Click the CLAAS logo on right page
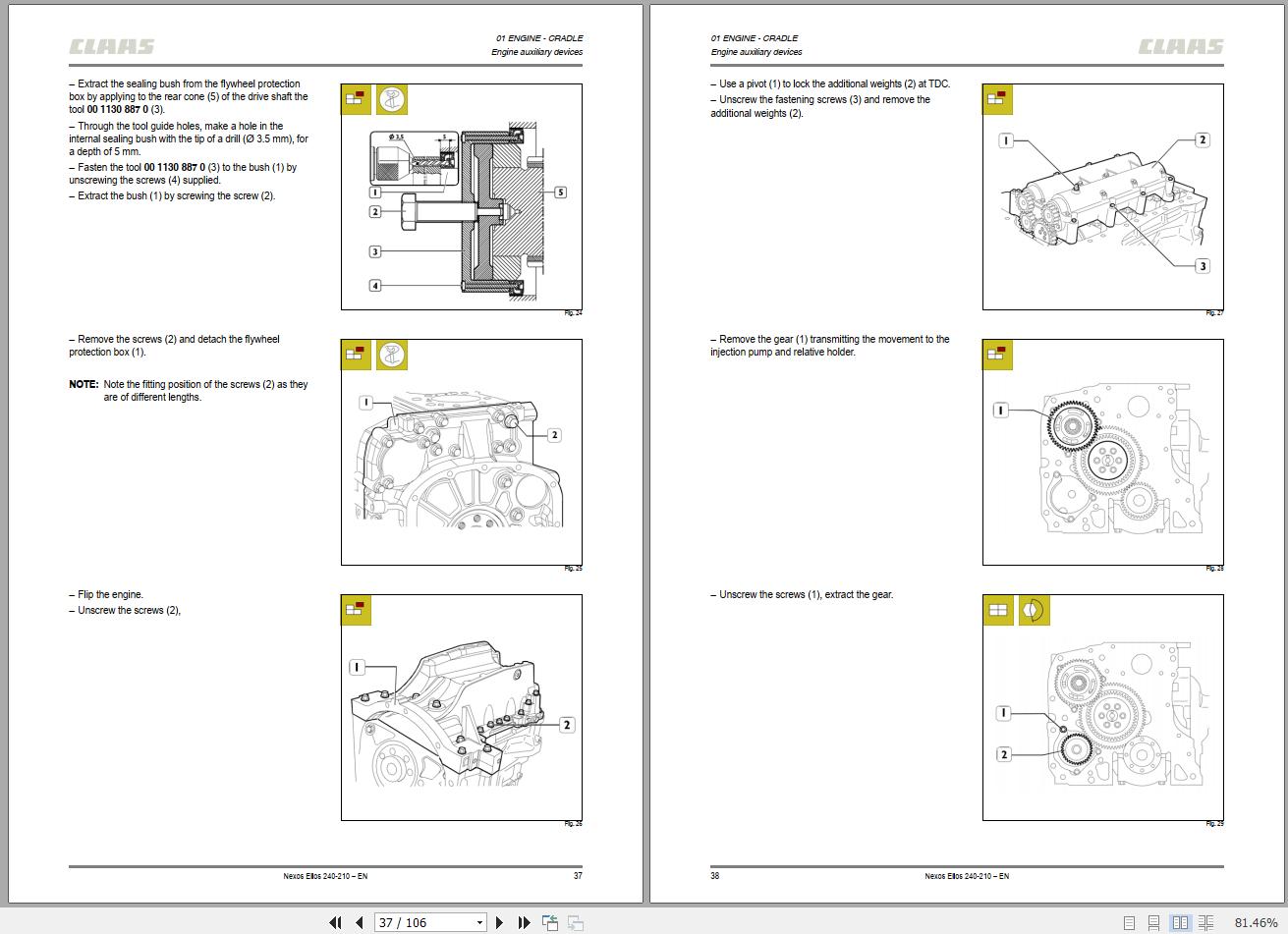The width and height of the screenshot is (1288, 934). click(x=1181, y=46)
